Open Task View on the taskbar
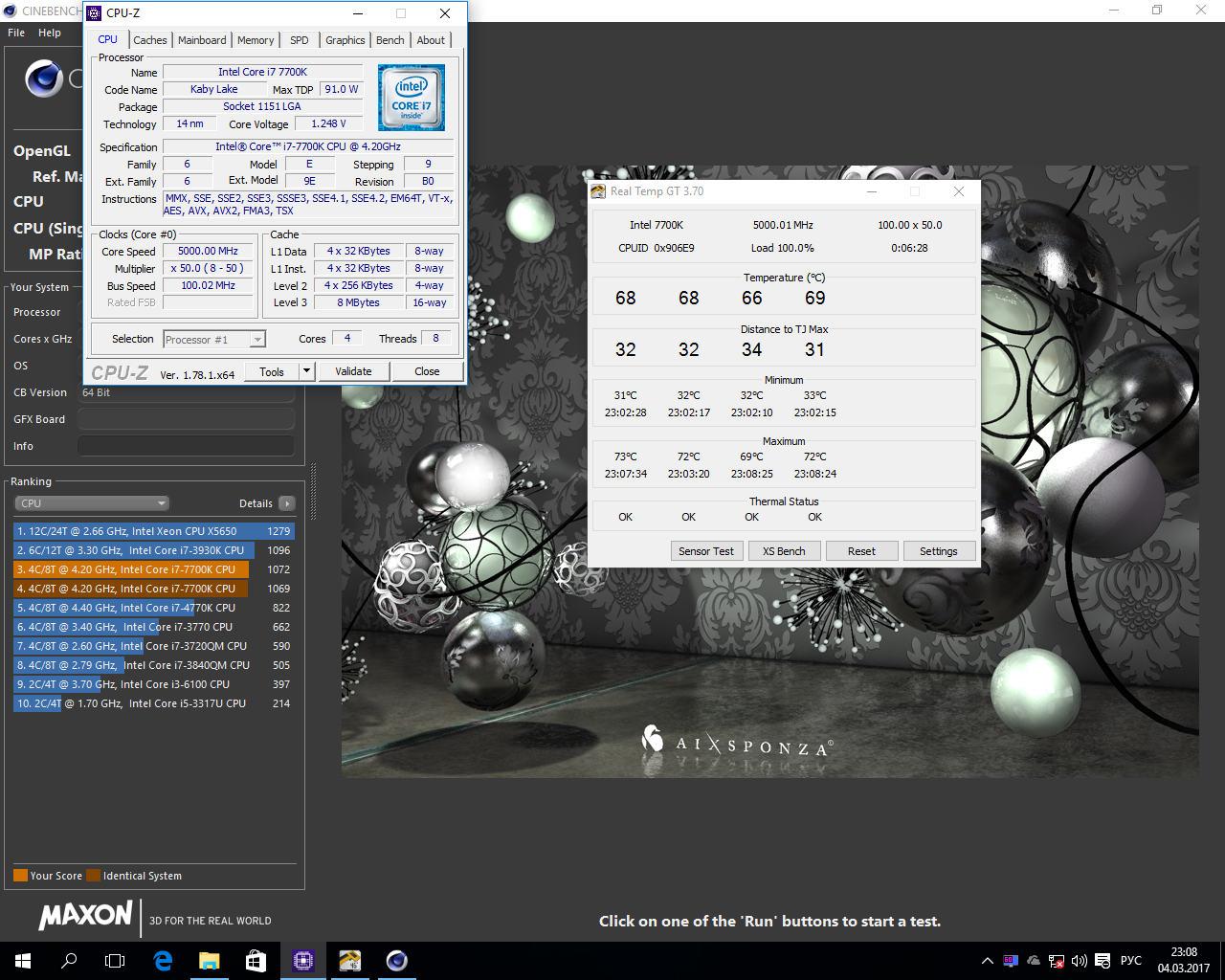This screenshot has width=1225, height=980. click(115, 961)
